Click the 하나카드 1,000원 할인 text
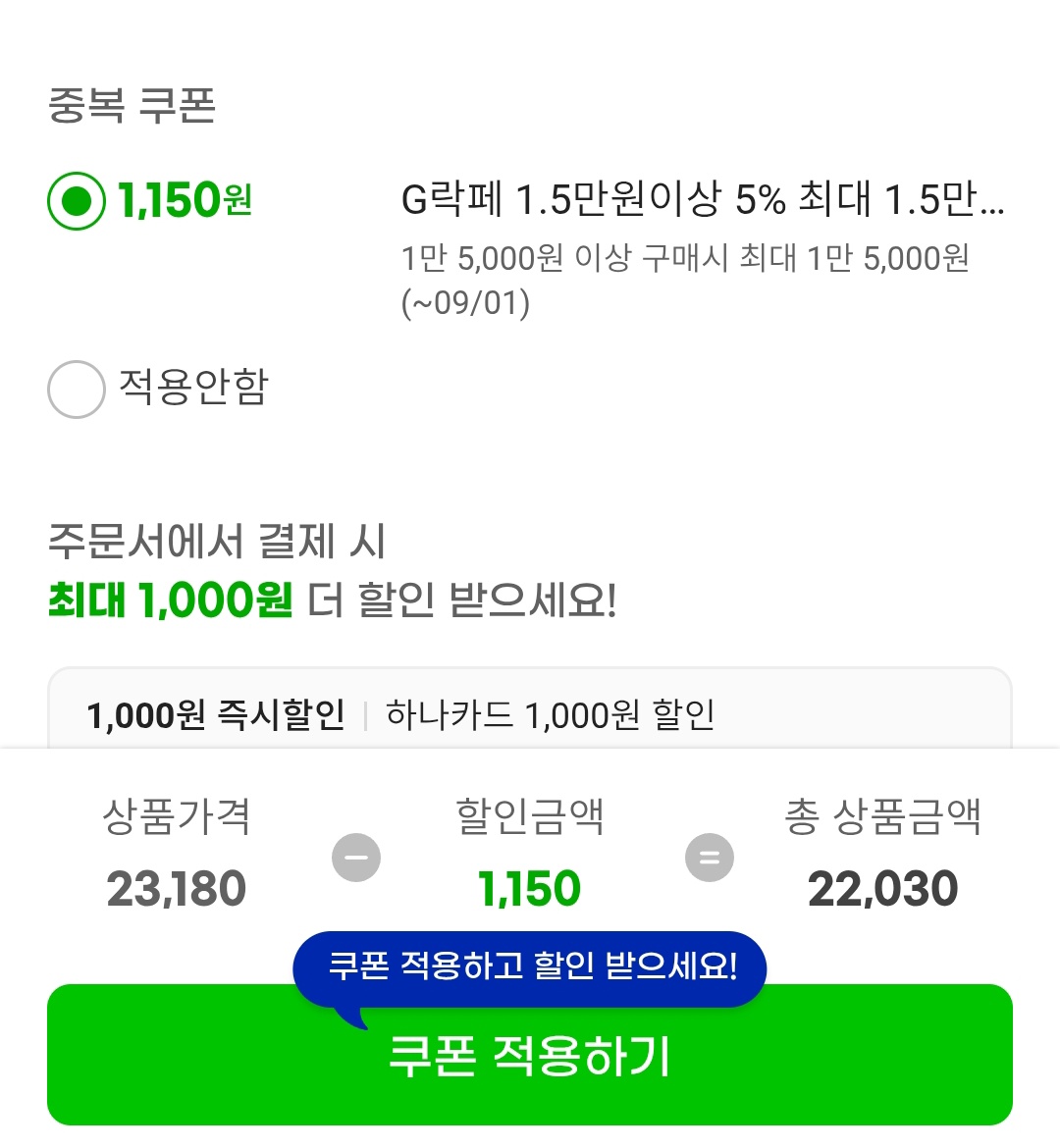This screenshot has height=1148, width=1060. pos(550,715)
